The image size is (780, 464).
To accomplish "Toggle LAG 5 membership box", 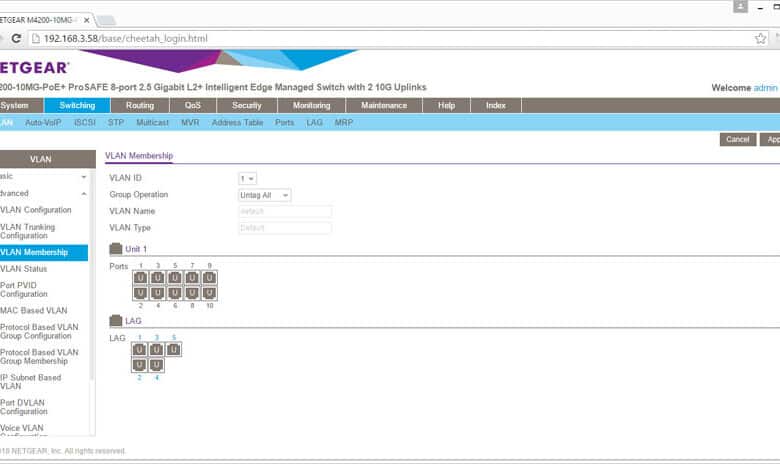I will point(174,350).
